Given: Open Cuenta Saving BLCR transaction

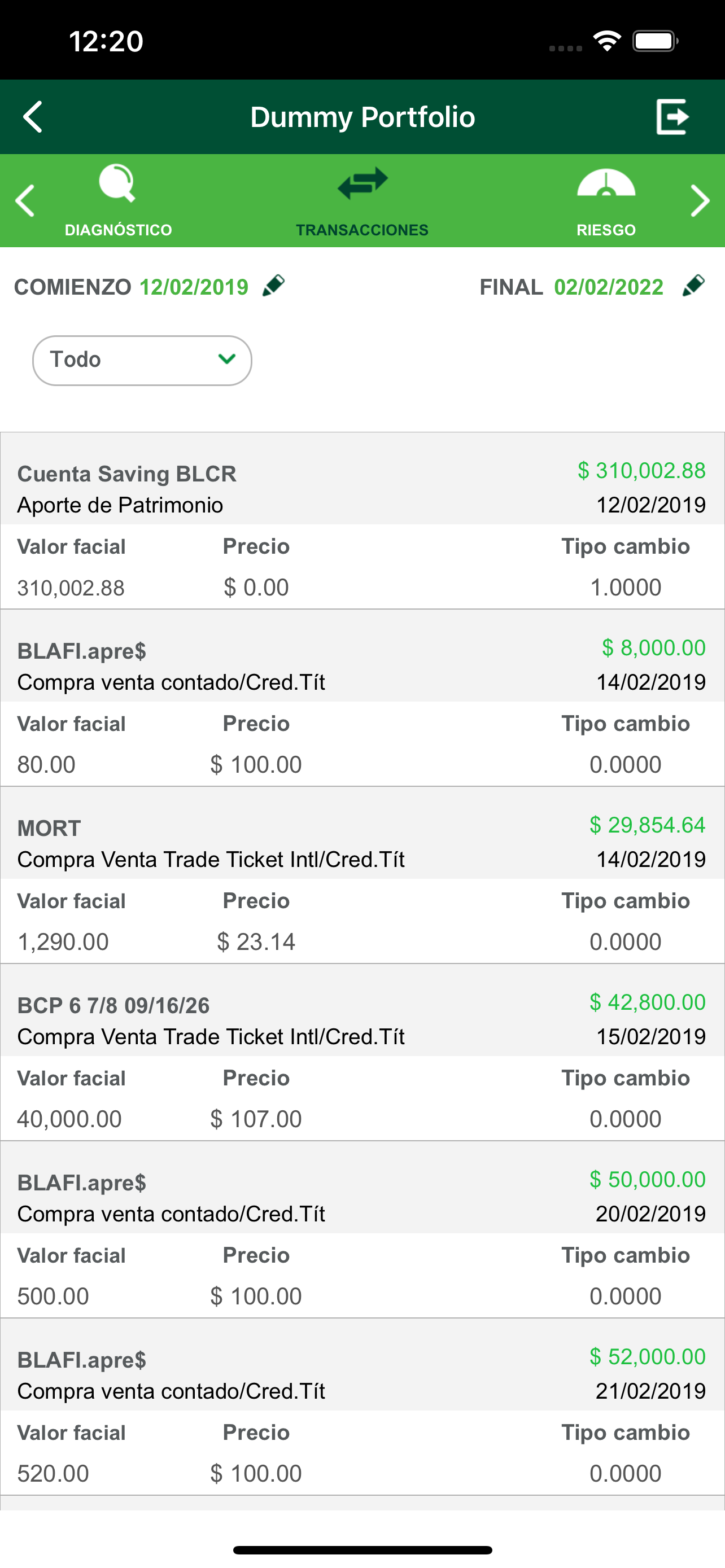Looking at the screenshot, I should tap(362, 521).
